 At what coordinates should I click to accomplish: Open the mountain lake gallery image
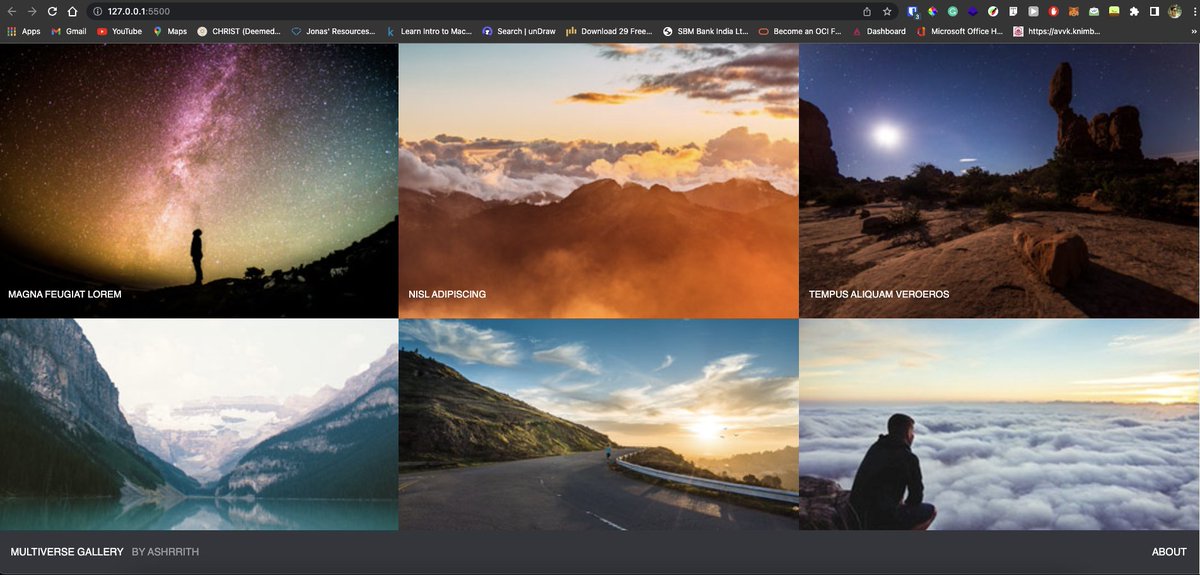pos(199,425)
